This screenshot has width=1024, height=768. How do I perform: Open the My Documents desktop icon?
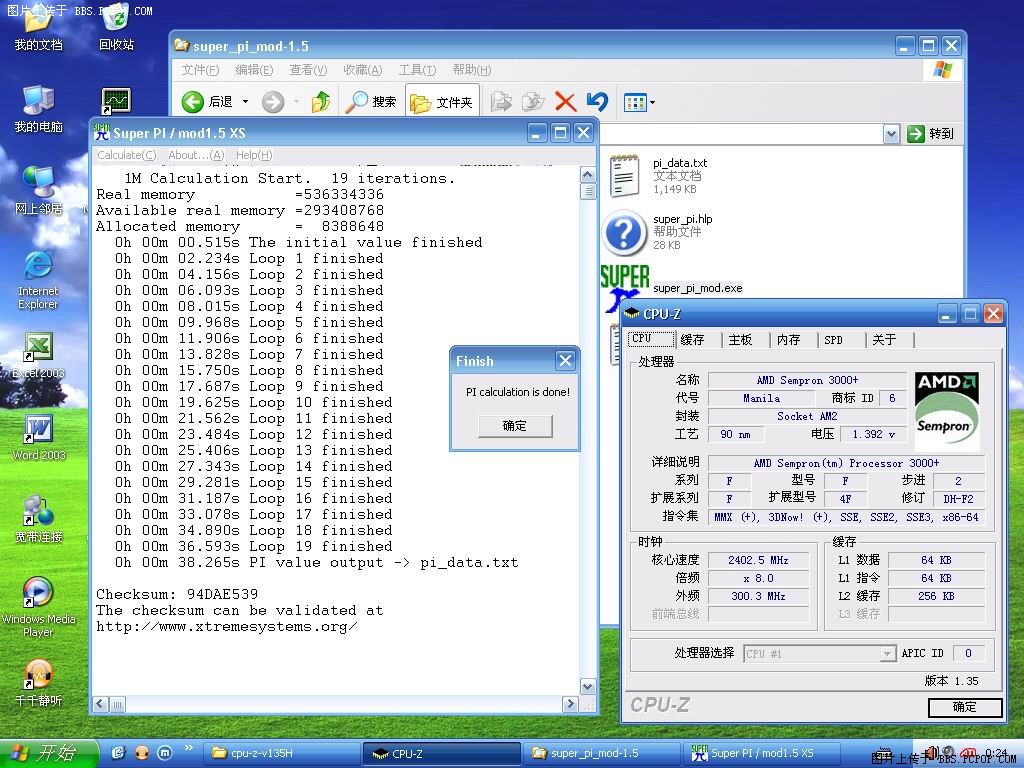(39, 29)
